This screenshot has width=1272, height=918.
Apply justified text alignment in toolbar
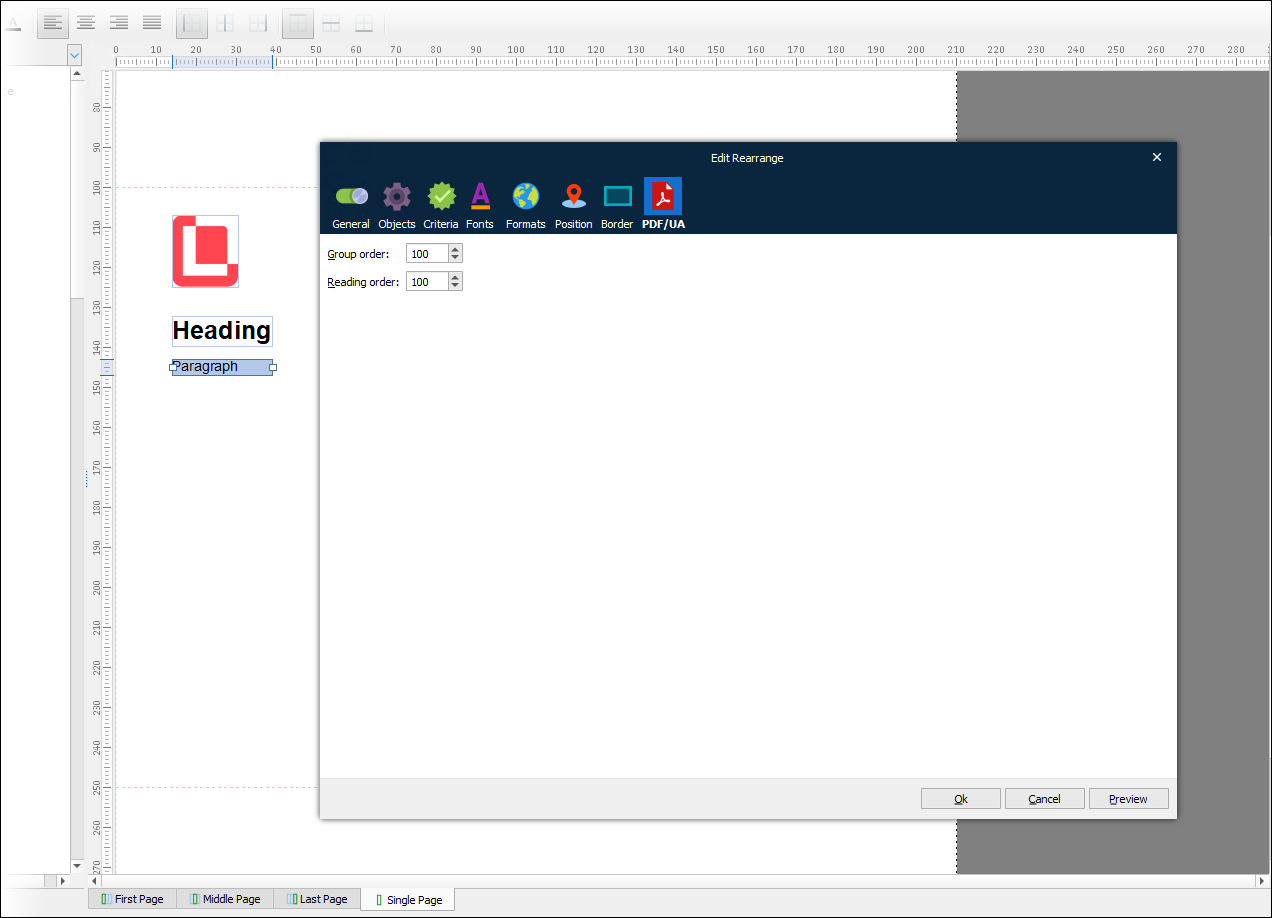(x=152, y=22)
